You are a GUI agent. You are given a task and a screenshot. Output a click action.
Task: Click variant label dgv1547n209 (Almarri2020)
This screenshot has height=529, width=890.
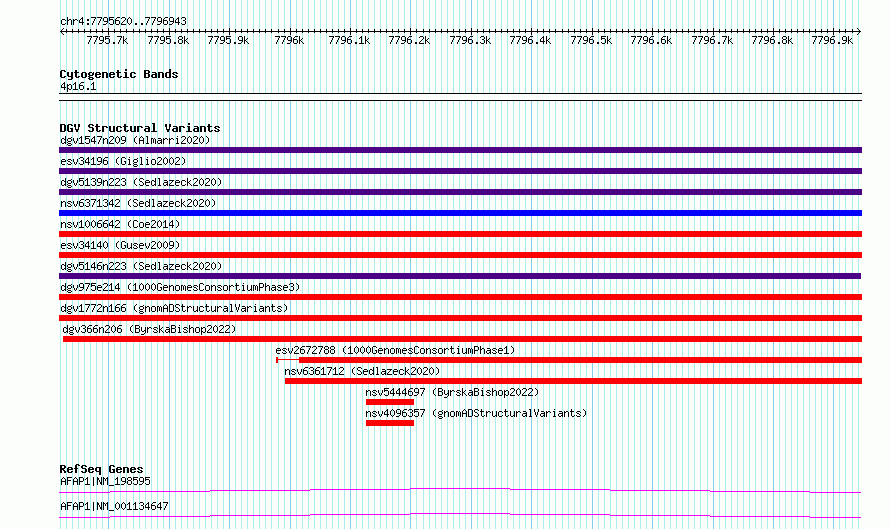tap(135, 140)
